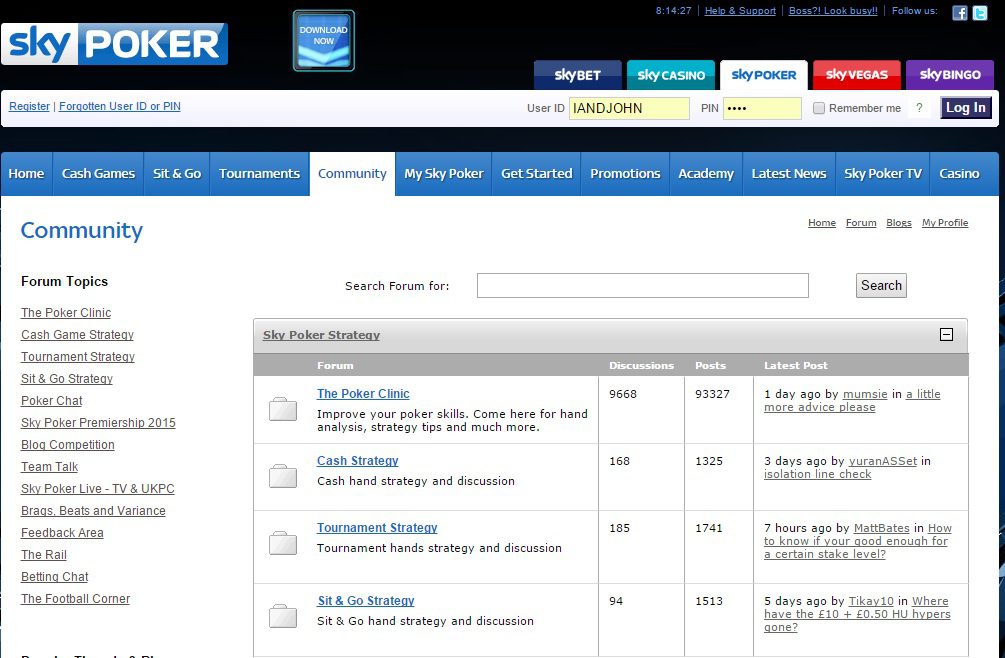Switch to the Sky Bingo tab

pos(950,75)
